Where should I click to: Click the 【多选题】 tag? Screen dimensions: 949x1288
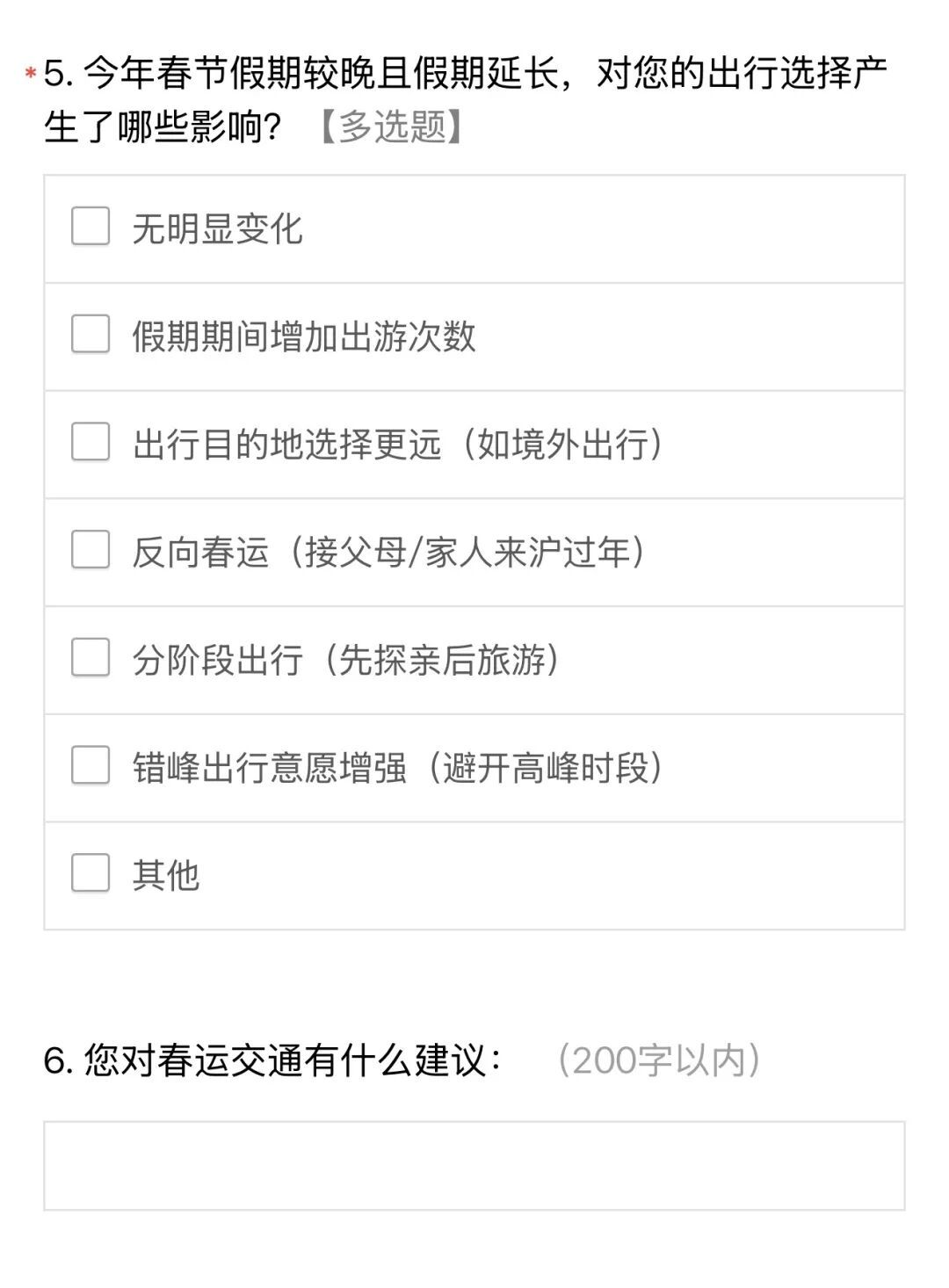pos(390,127)
